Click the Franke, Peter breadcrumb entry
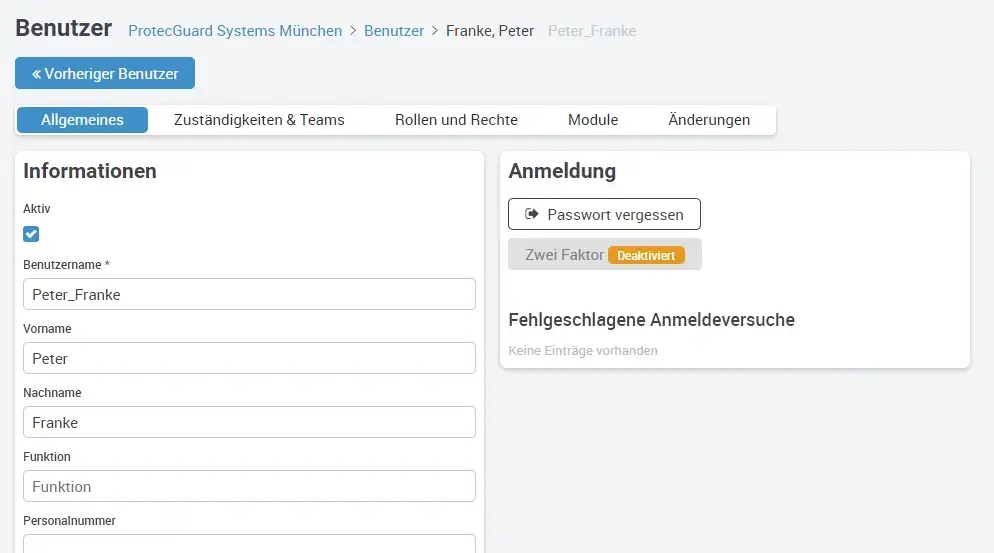This screenshot has height=553, width=994. 489,31
